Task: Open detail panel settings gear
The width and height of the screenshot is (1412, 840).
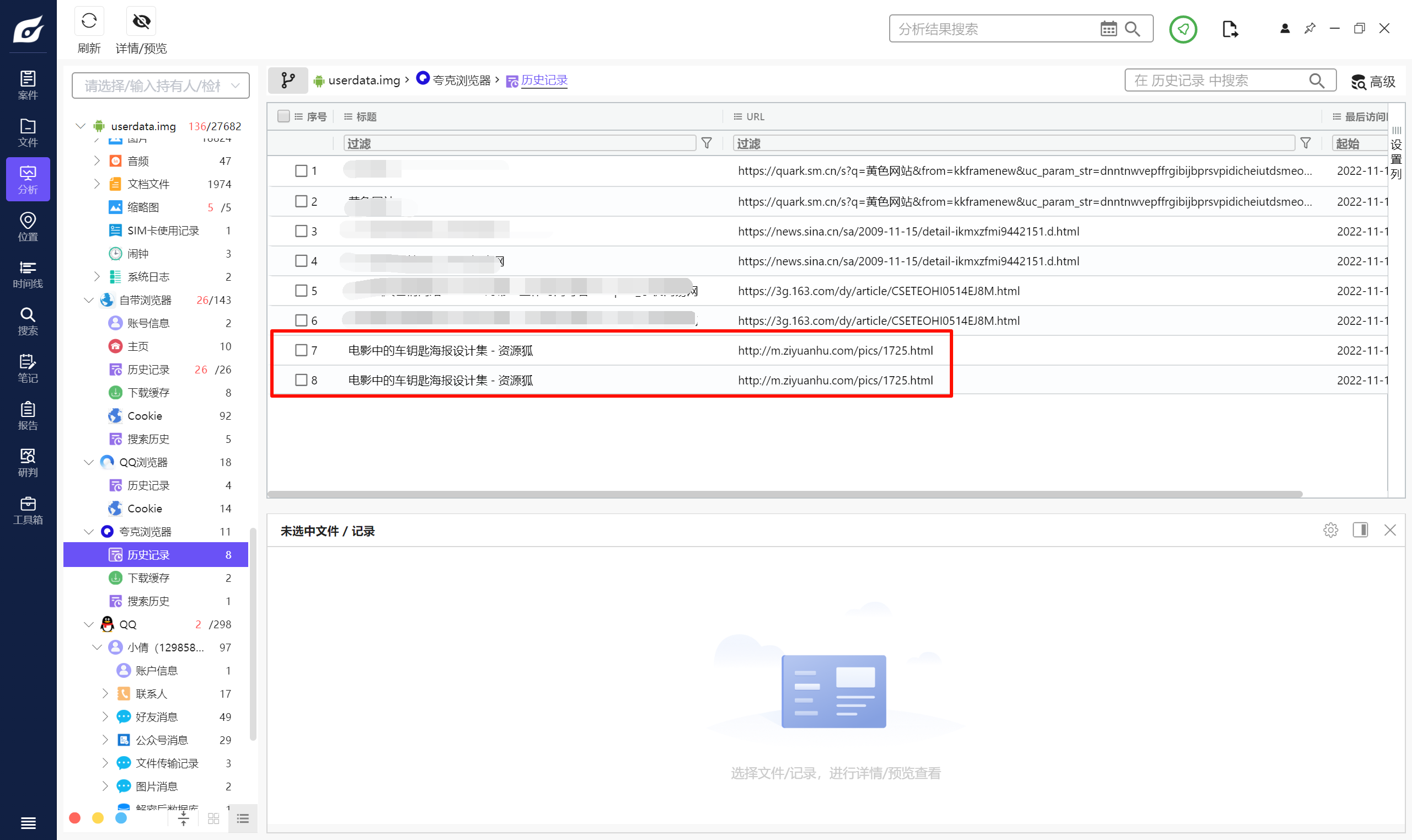Action: pos(1330,531)
